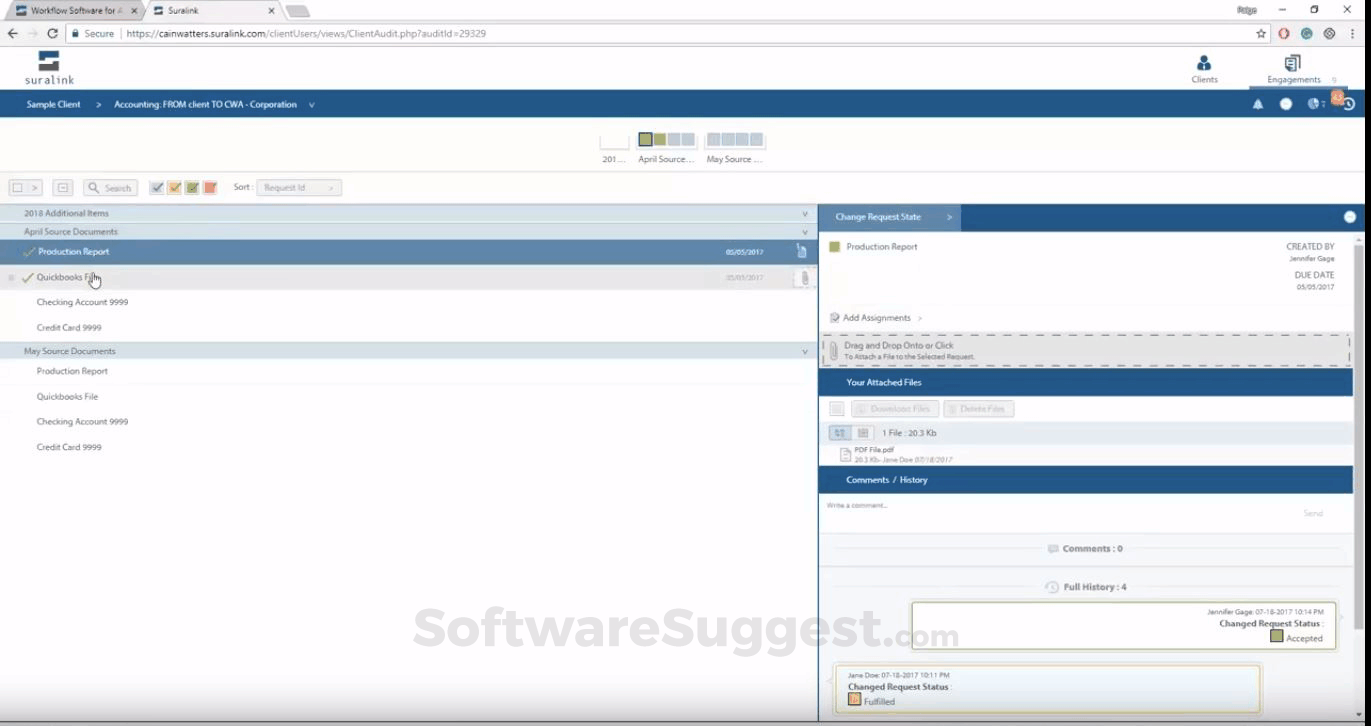Click the PDF File.pdf document icon
The image size is (1371, 726).
(845, 453)
